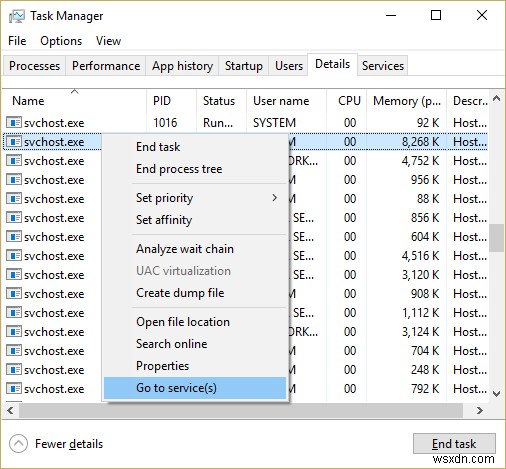Screen dimensions: 506x469
Task: Sort by the PID column header
Action: [x=172, y=101]
